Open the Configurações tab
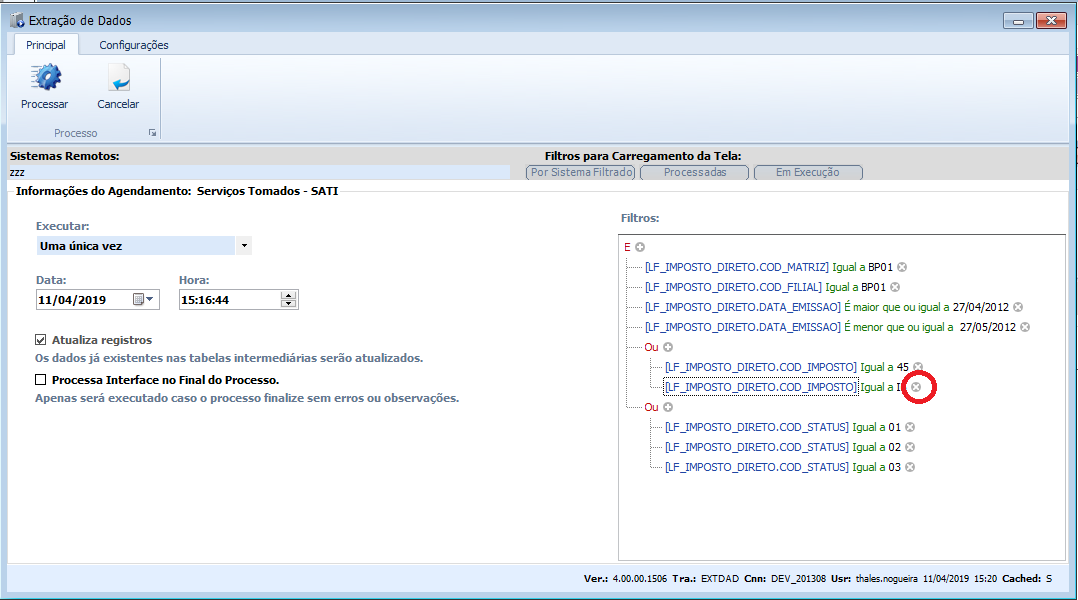 [133, 45]
